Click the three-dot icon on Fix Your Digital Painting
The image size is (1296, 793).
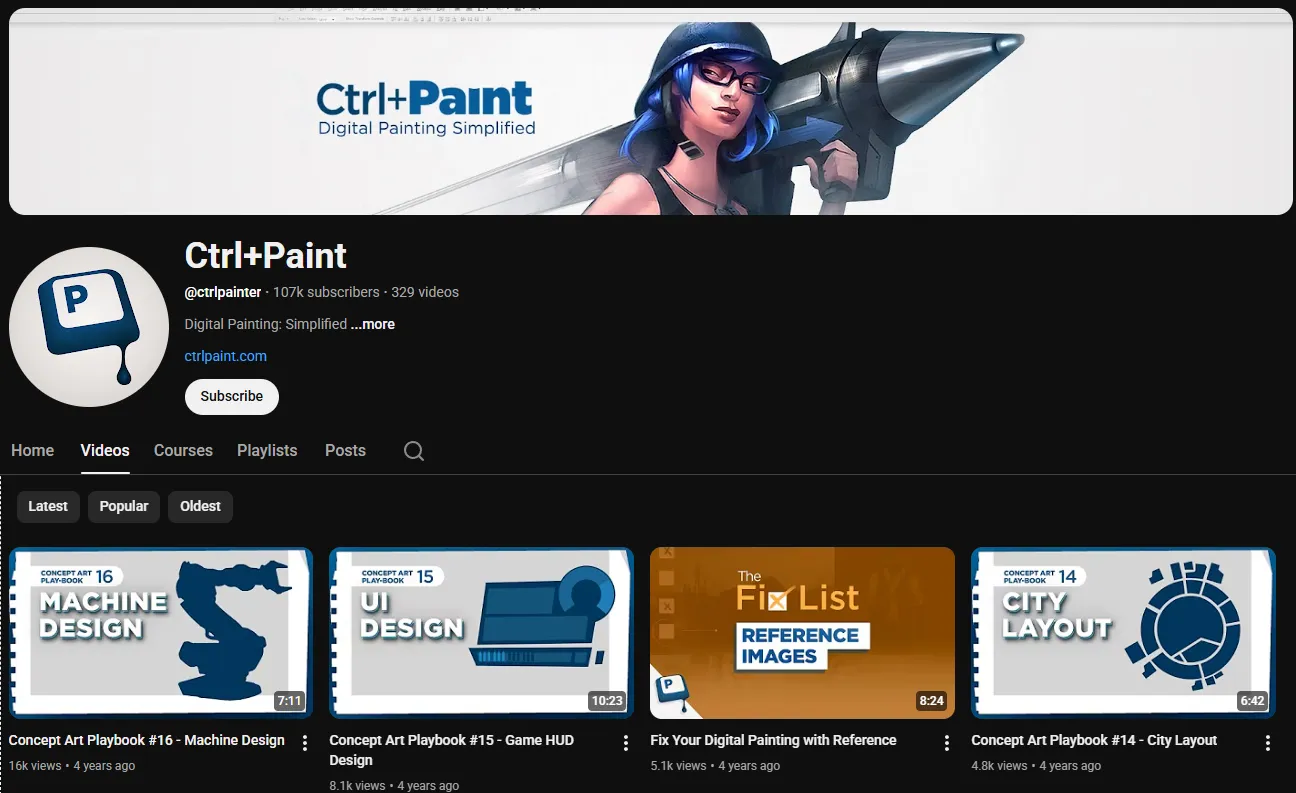coord(946,742)
